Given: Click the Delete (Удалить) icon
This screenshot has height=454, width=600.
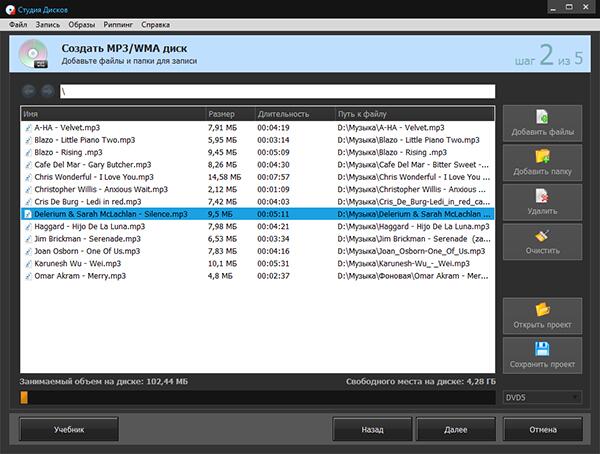Looking at the screenshot, I should coord(542,196).
